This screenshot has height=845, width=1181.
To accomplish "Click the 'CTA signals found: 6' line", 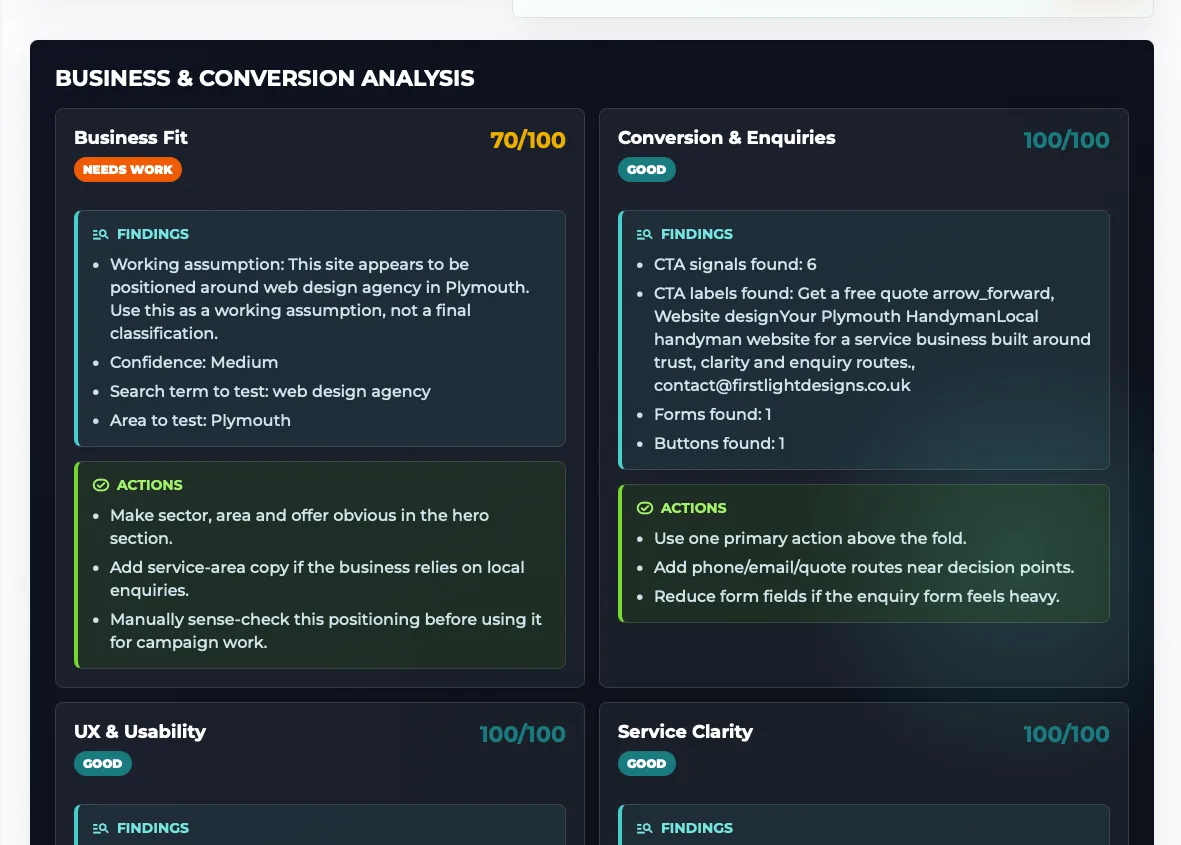I will [735, 264].
